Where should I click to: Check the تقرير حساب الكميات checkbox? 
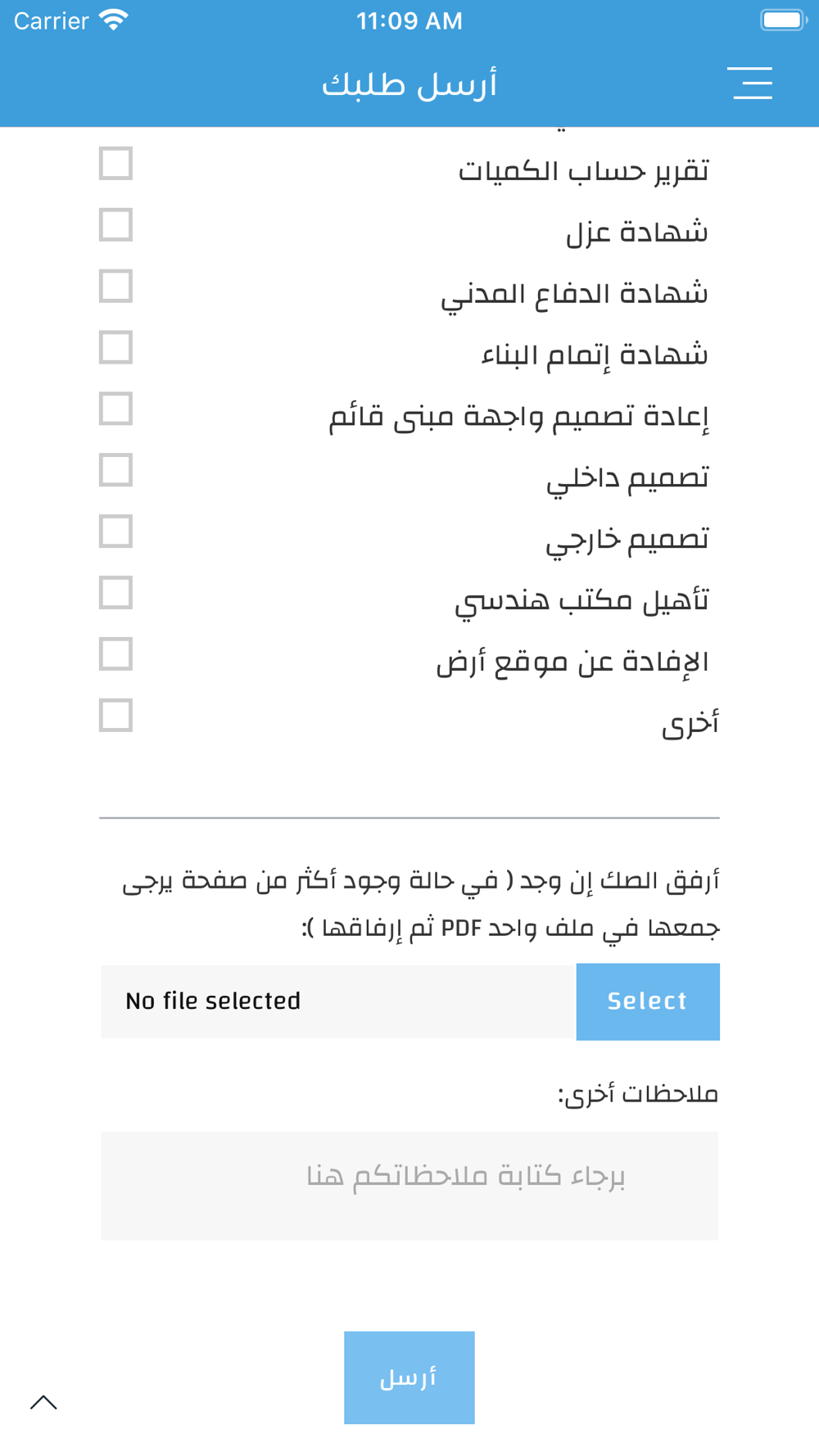(115, 163)
